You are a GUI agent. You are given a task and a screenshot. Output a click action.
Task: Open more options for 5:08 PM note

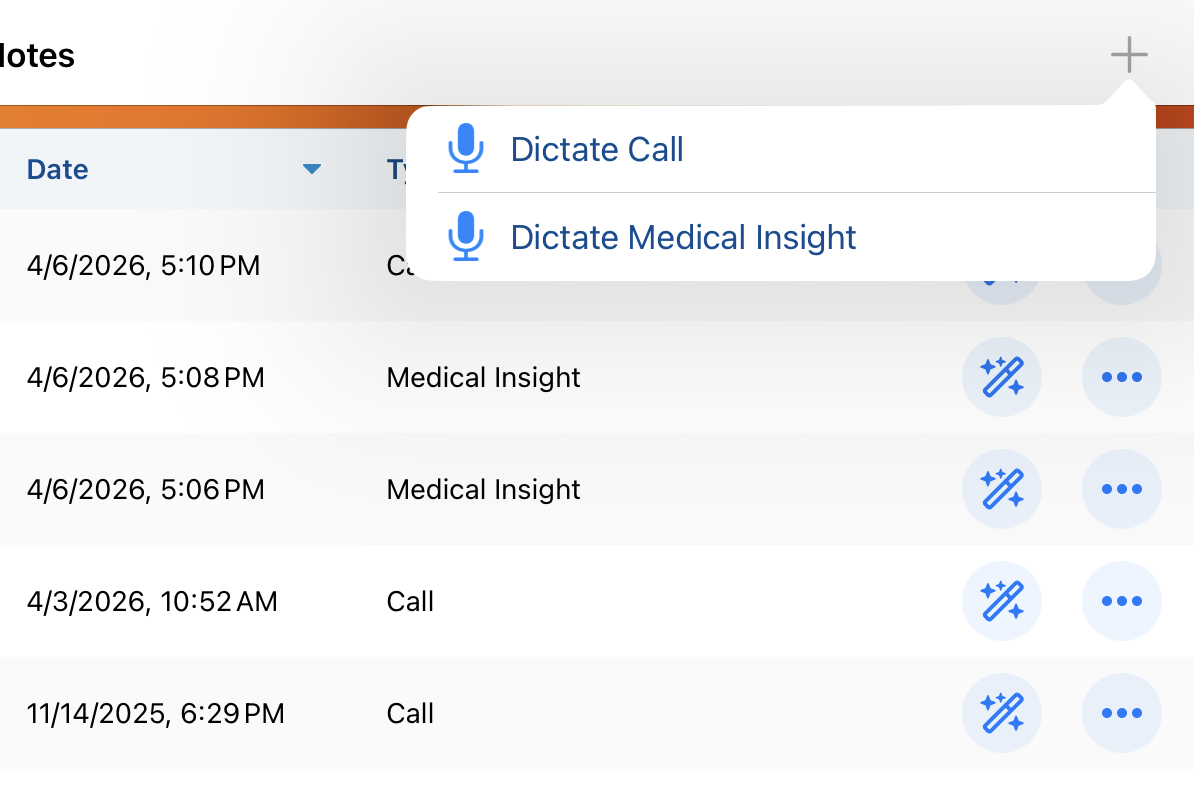[x=1122, y=378]
